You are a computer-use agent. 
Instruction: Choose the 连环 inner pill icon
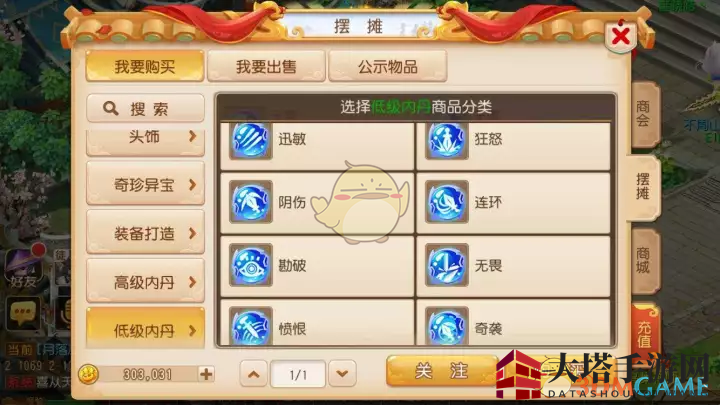click(x=446, y=202)
